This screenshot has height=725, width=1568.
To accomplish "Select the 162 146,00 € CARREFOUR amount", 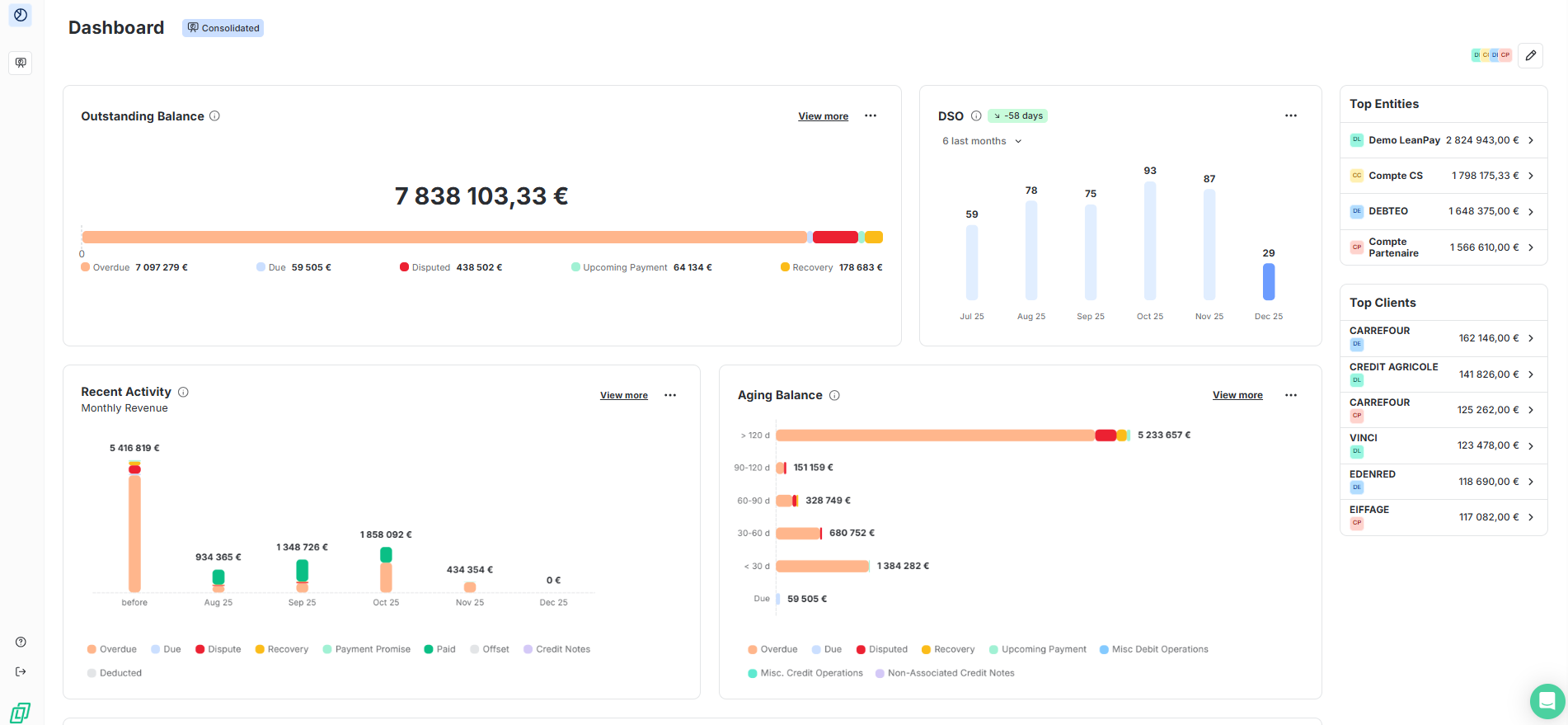I will (1489, 338).
